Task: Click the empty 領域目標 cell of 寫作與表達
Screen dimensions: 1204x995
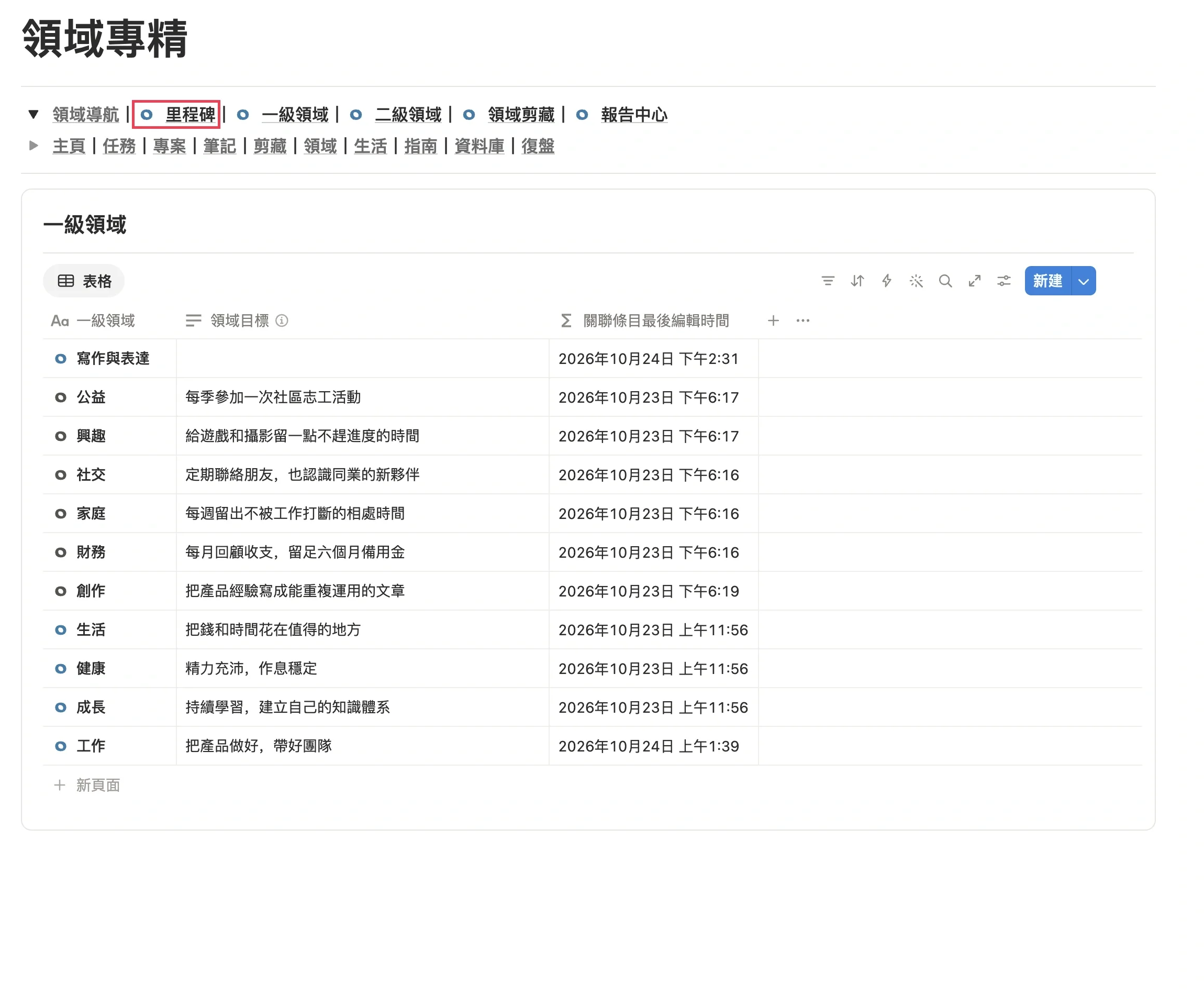Action: (x=363, y=359)
